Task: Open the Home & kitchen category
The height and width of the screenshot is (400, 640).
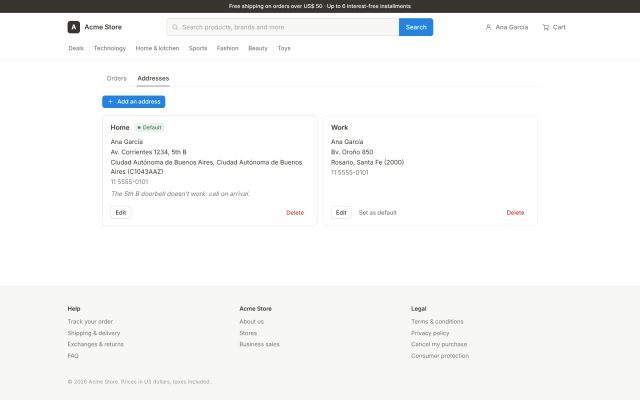Action: [157, 48]
